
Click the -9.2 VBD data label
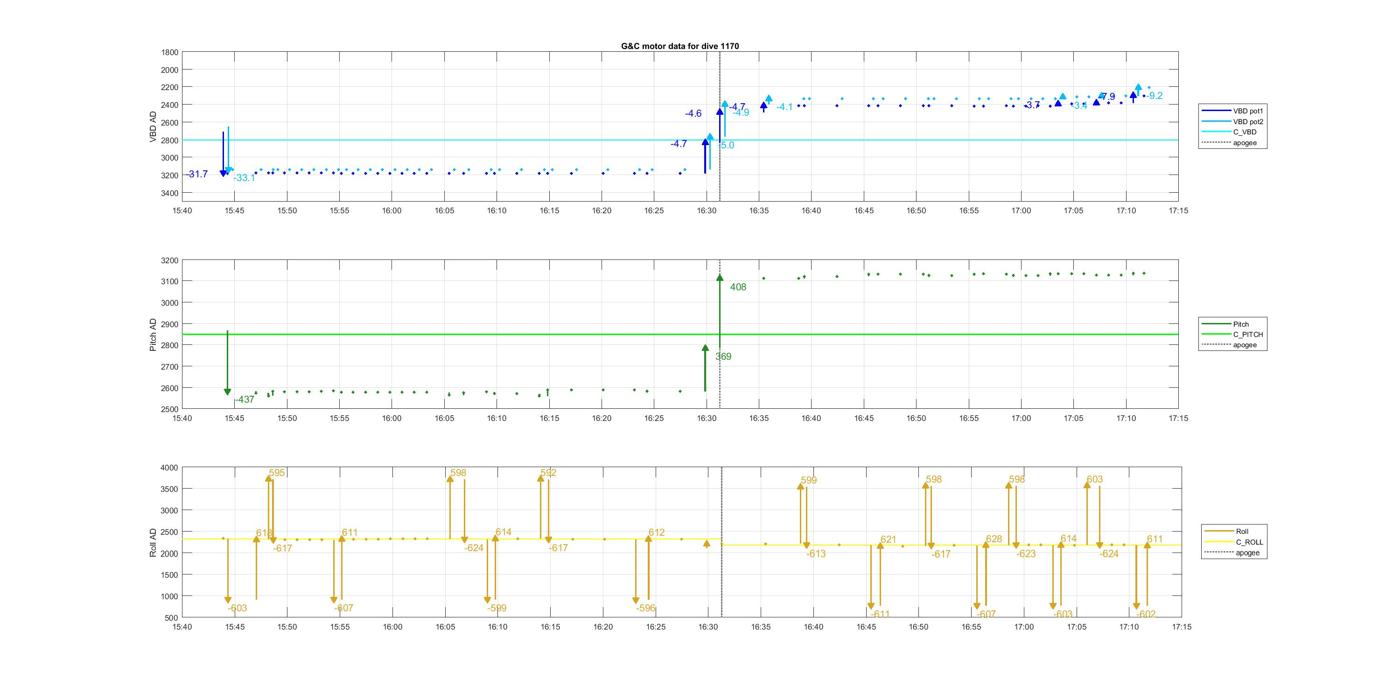[x=1154, y=96]
